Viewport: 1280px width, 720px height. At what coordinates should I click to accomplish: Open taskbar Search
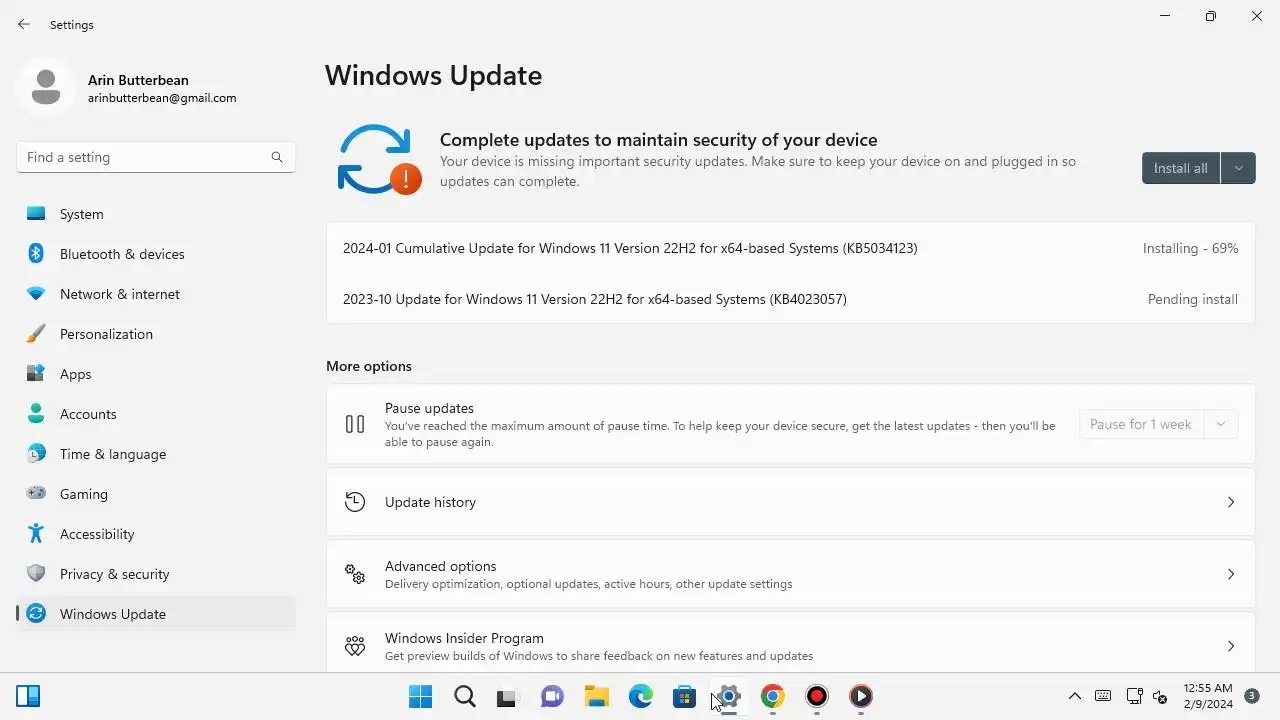point(464,696)
